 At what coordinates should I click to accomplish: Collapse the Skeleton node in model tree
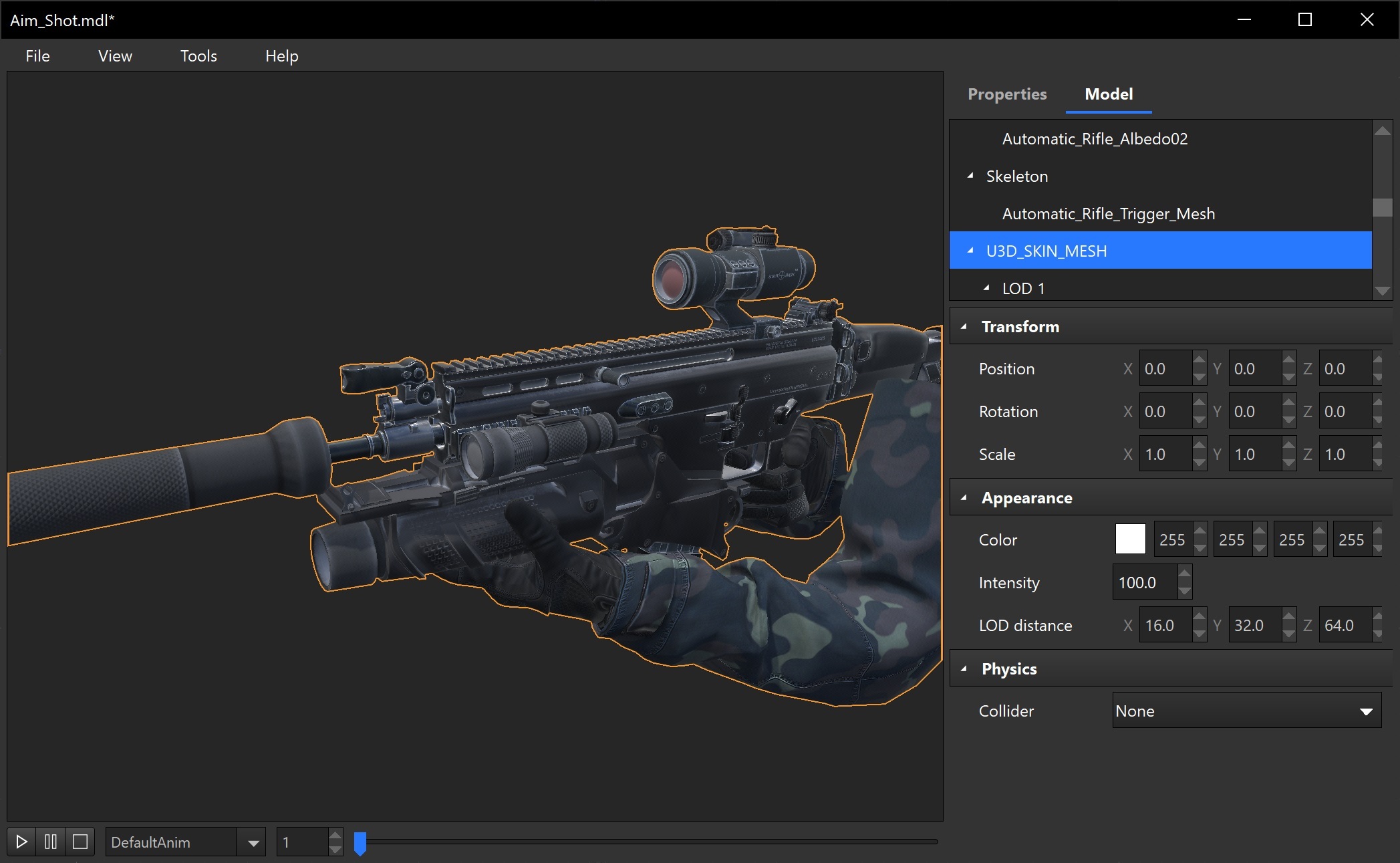pos(969,176)
